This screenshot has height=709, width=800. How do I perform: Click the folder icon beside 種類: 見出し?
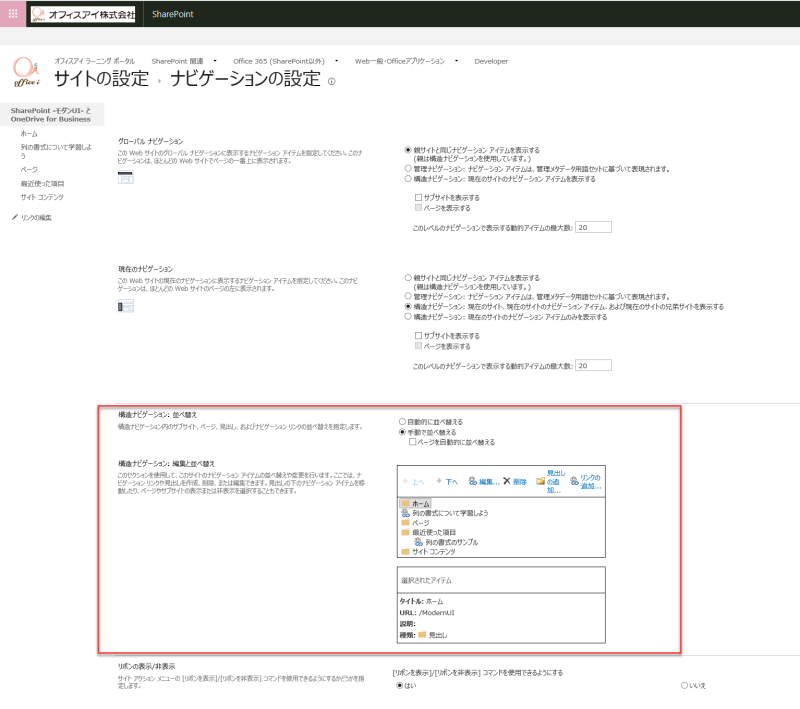click(x=422, y=635)
